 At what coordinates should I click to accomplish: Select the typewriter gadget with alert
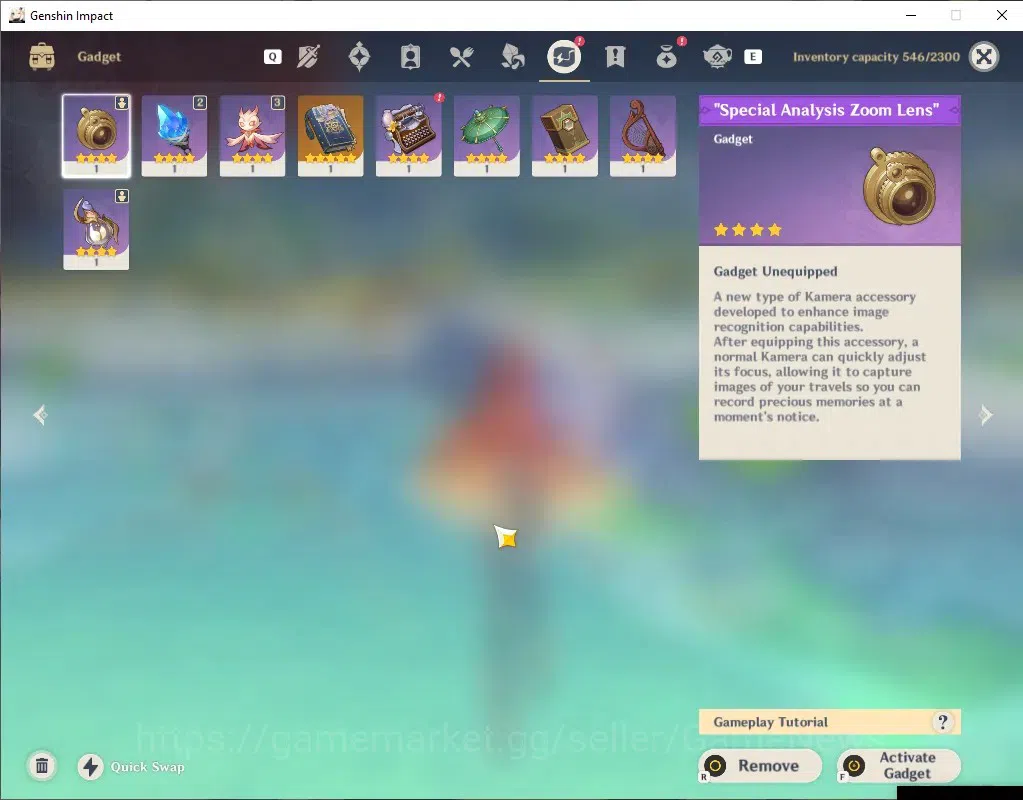[x=408, y=136]
